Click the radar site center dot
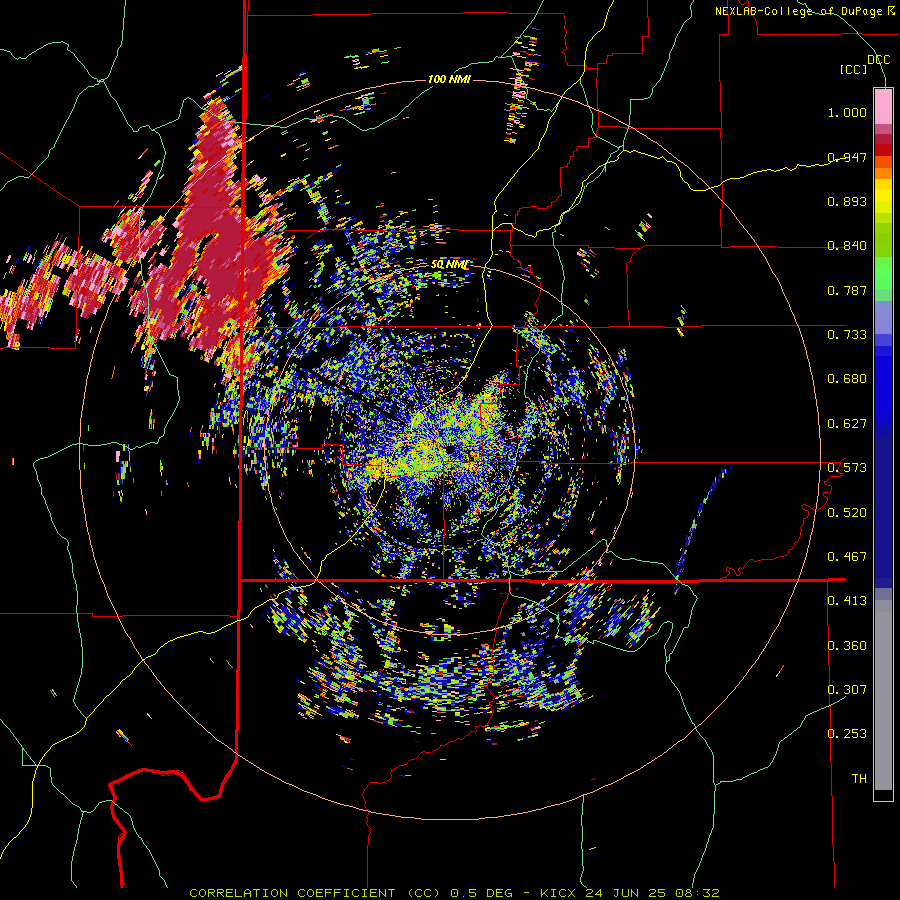The height and width of the screenshot is (900, 900). 449,449
